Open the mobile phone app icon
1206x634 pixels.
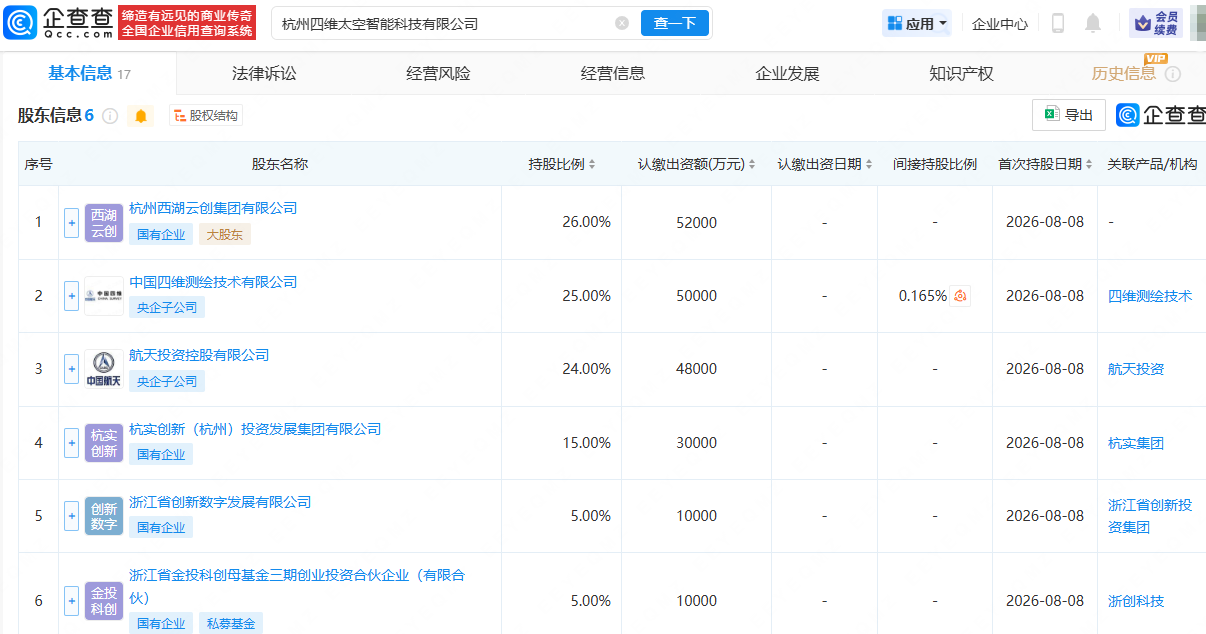click(x=1058, y=23)
